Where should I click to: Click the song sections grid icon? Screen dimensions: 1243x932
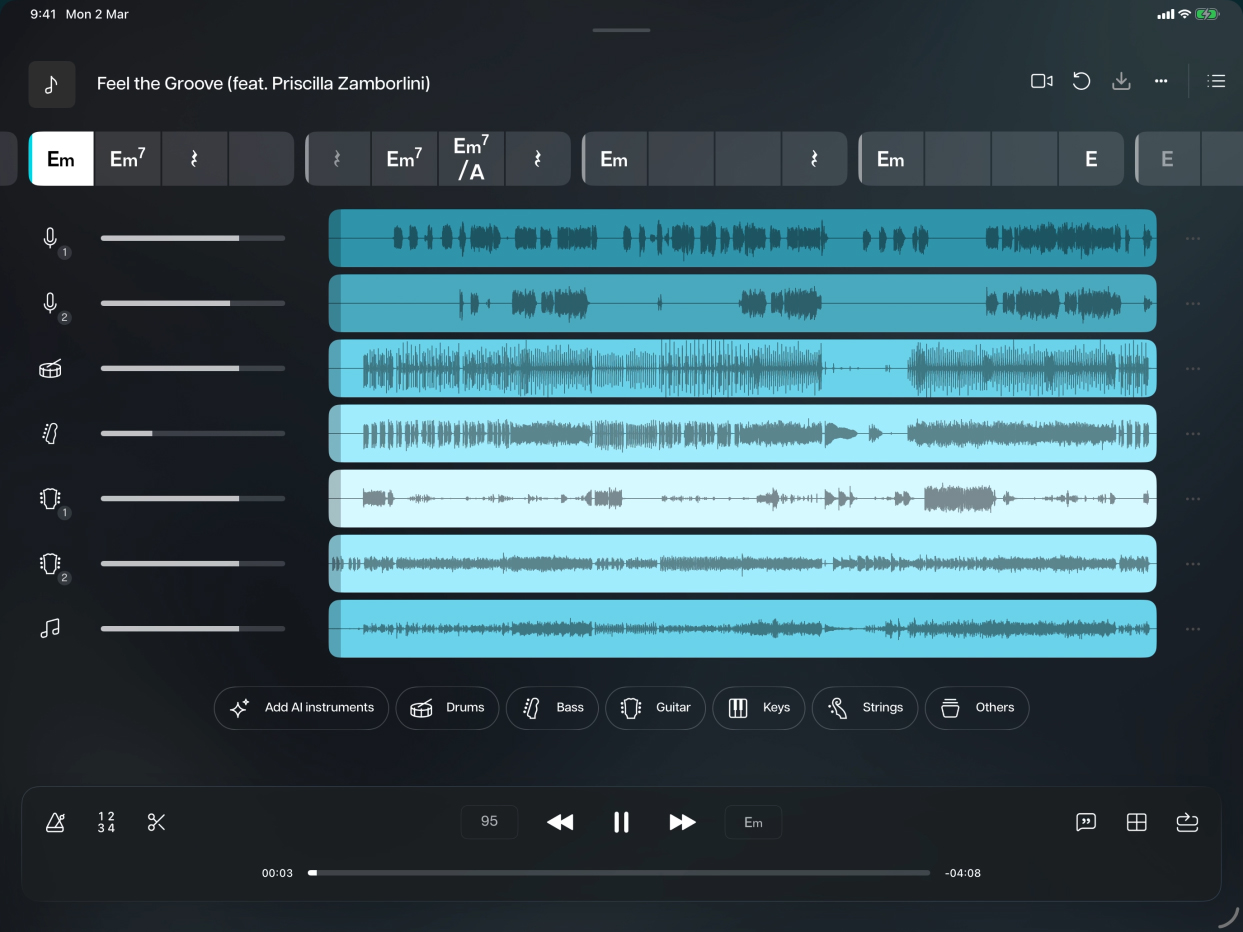point(1137,822)
